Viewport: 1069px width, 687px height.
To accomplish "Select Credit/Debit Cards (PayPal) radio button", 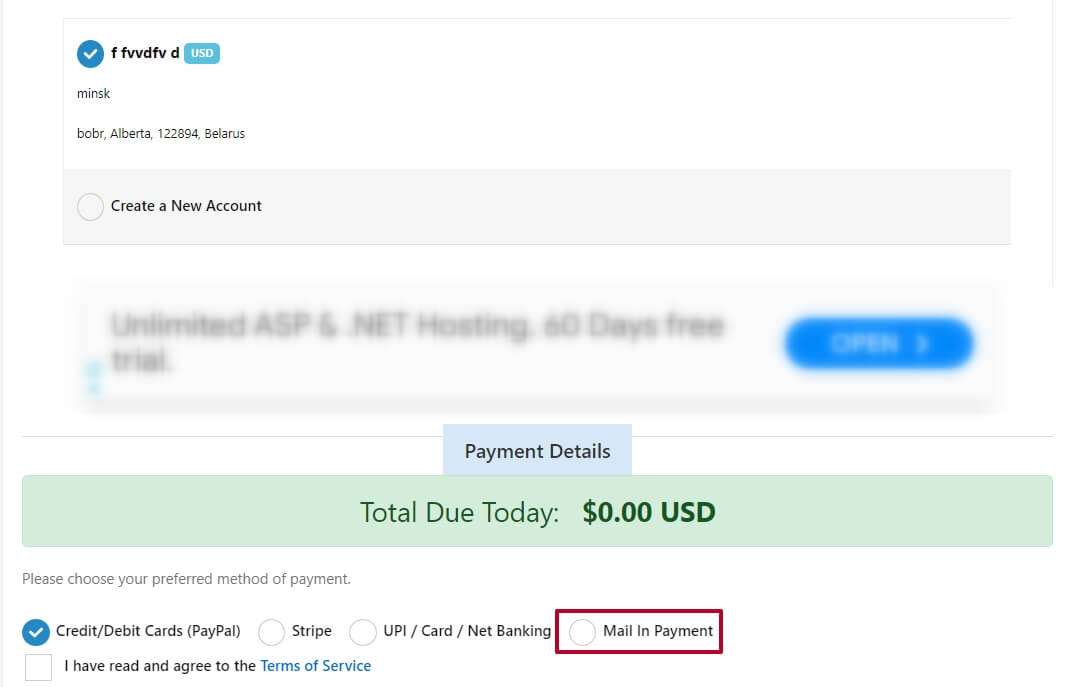I will pos(35,632).
